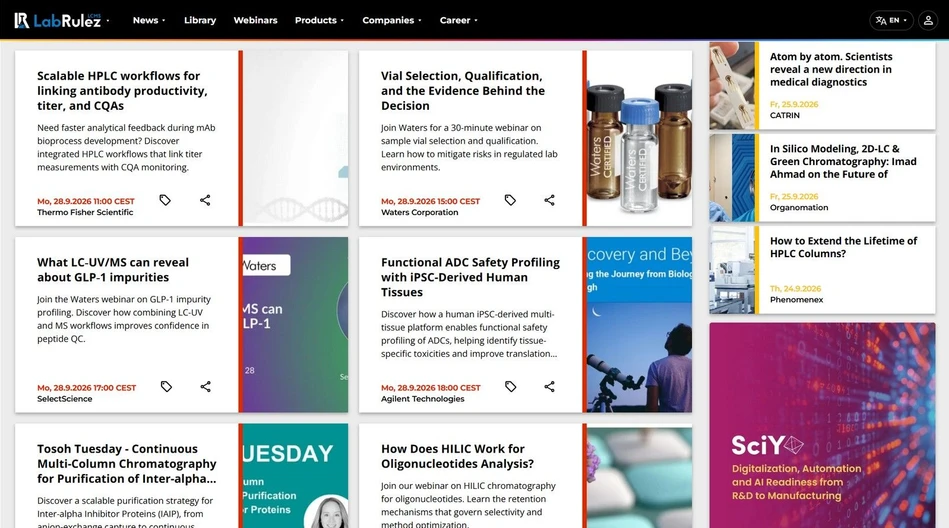Viewport: 949px width, 528px height.
Task: Open What LC-UV/MS can reveal title
Action: click(113, 270)
